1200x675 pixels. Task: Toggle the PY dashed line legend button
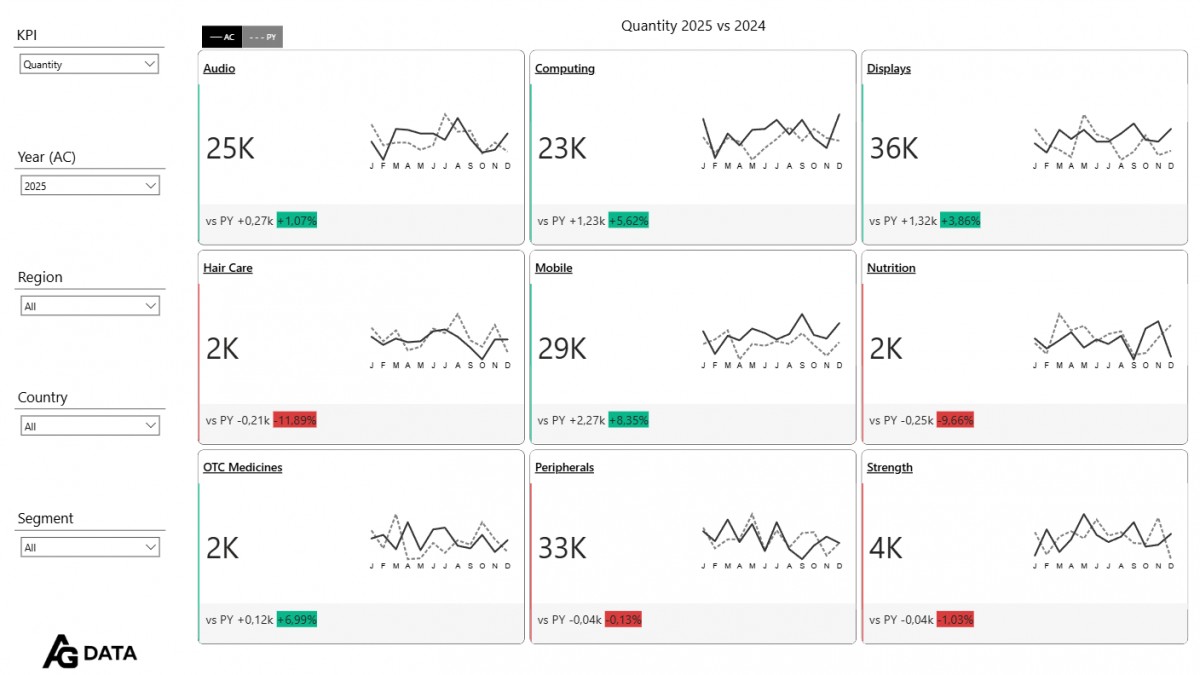pos(263,37)
